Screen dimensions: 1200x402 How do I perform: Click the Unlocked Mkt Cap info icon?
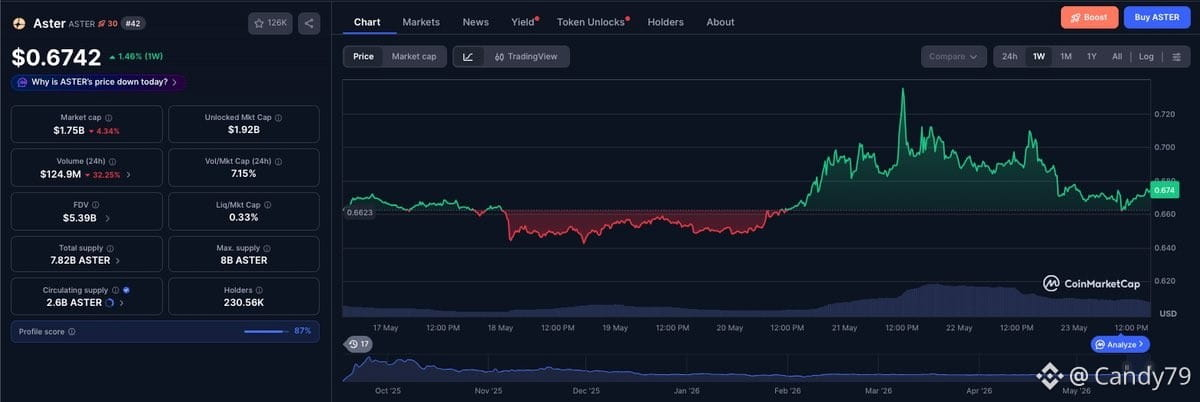pyautogui.click(x=277, y=117)
